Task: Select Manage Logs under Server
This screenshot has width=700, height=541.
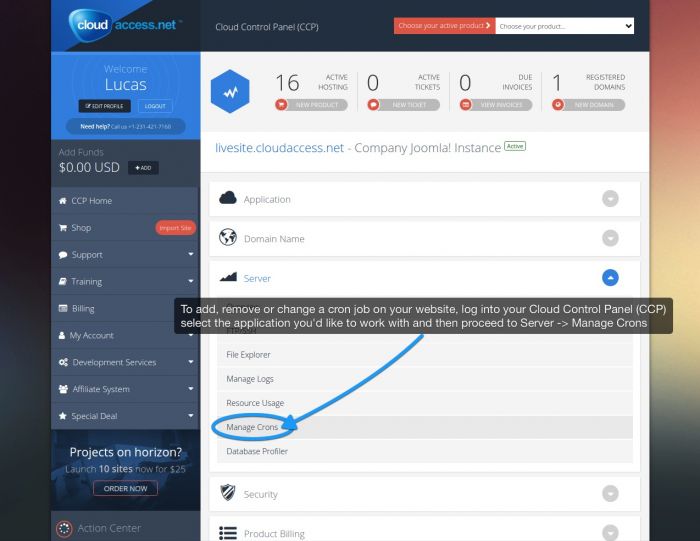Action: 425,379
